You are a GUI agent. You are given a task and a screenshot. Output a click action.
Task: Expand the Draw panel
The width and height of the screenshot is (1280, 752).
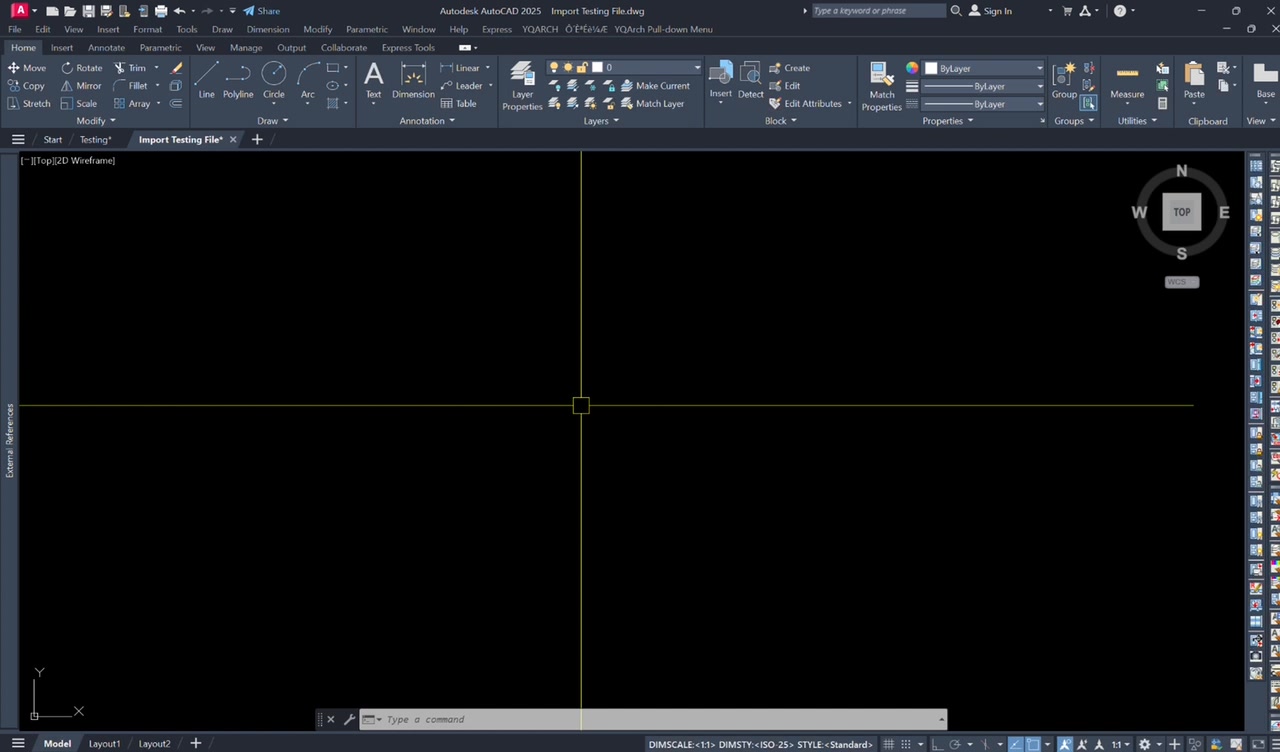coord(272,121)
